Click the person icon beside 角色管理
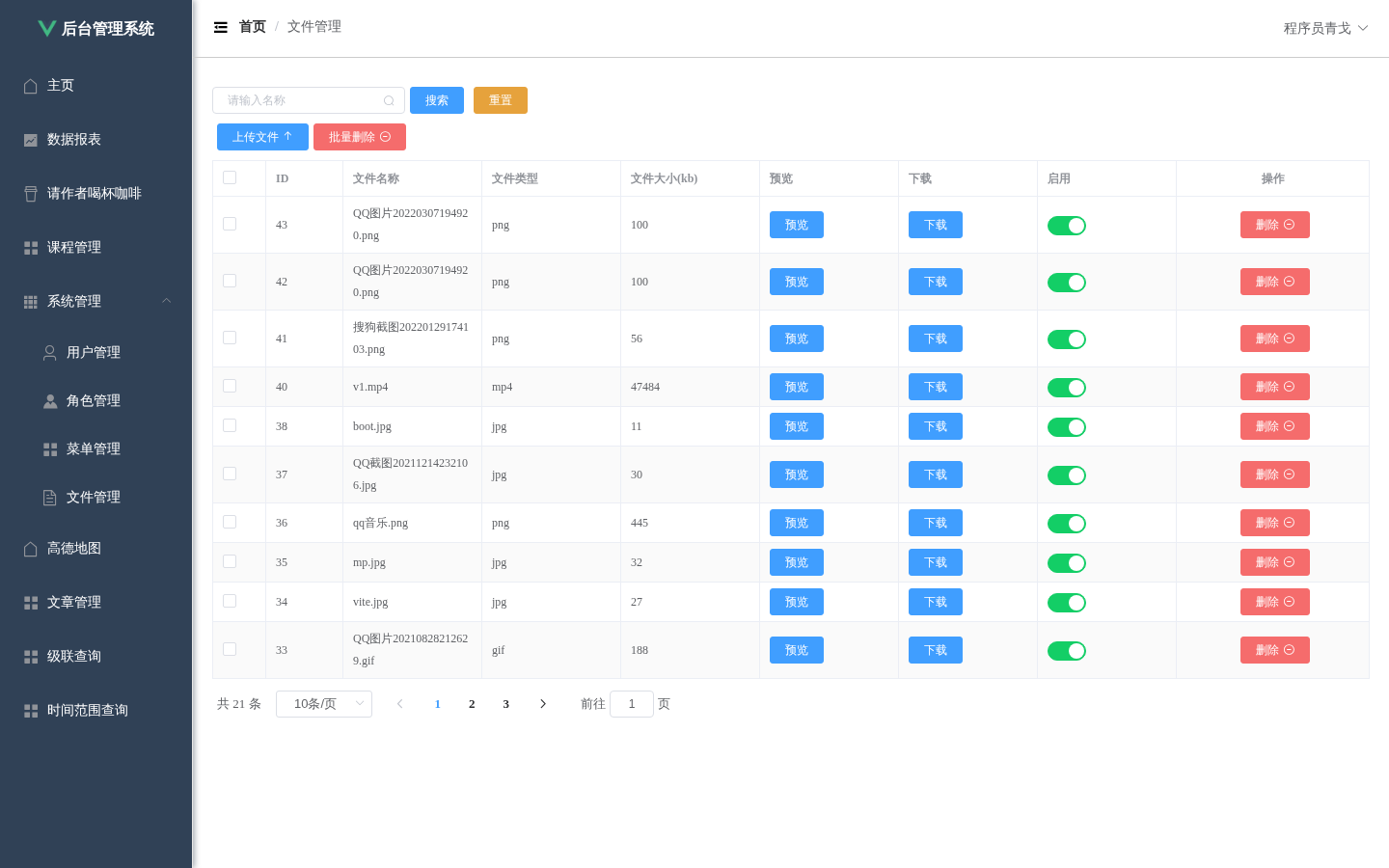 tap(50, 401)
